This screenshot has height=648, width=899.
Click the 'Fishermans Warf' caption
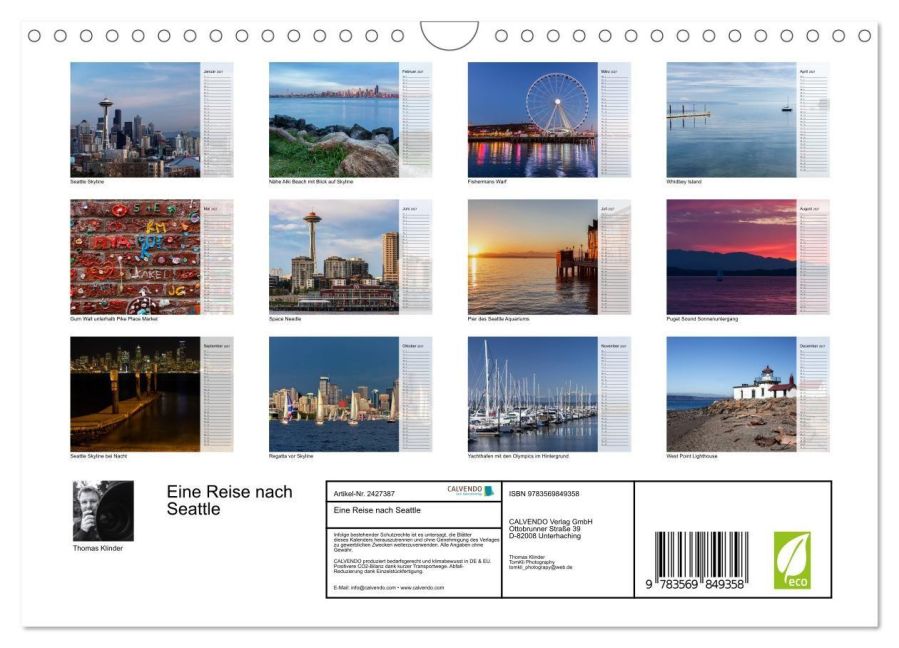[x=487, y=182]
